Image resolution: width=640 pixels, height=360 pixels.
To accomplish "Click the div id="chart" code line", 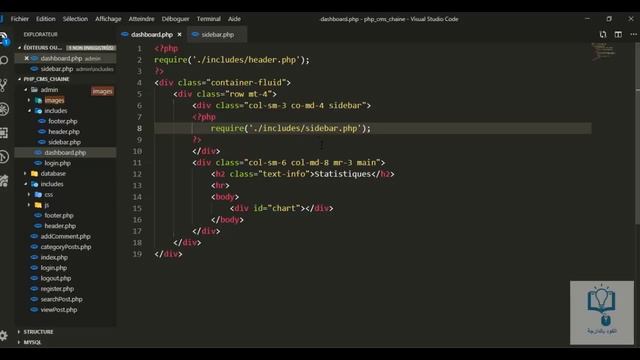I will tap(282, 209).
